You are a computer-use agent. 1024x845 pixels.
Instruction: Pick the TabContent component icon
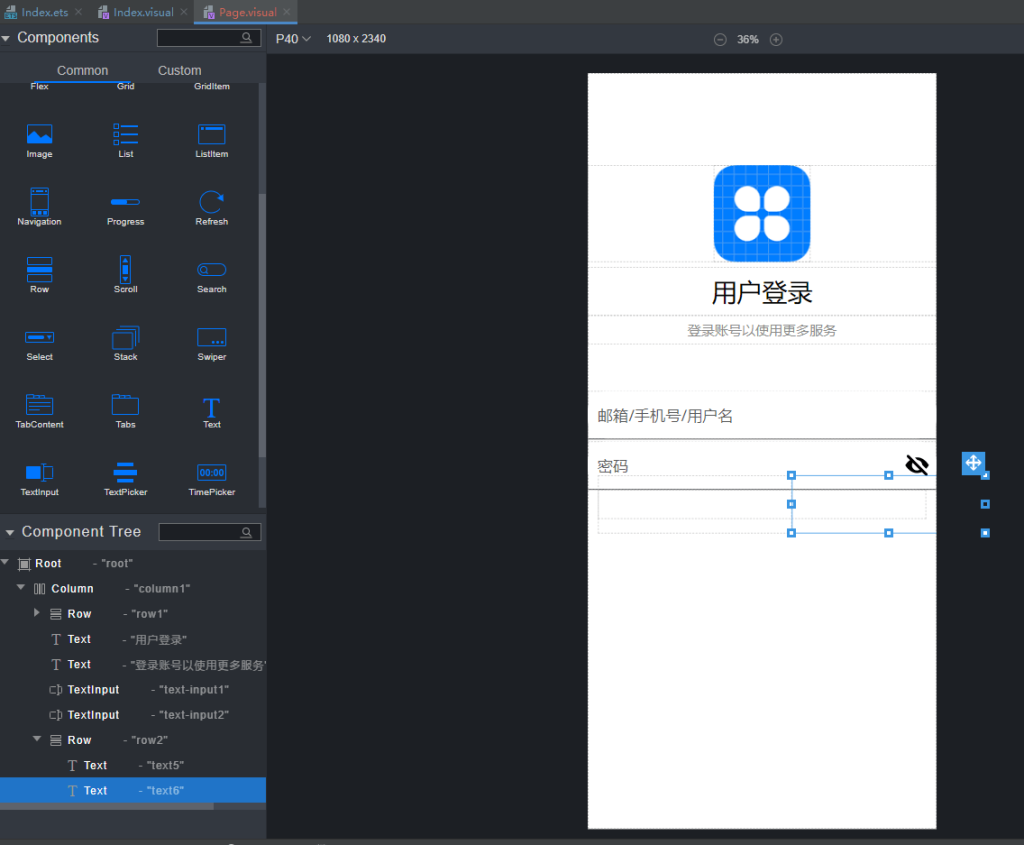click(x=39, y=405)
